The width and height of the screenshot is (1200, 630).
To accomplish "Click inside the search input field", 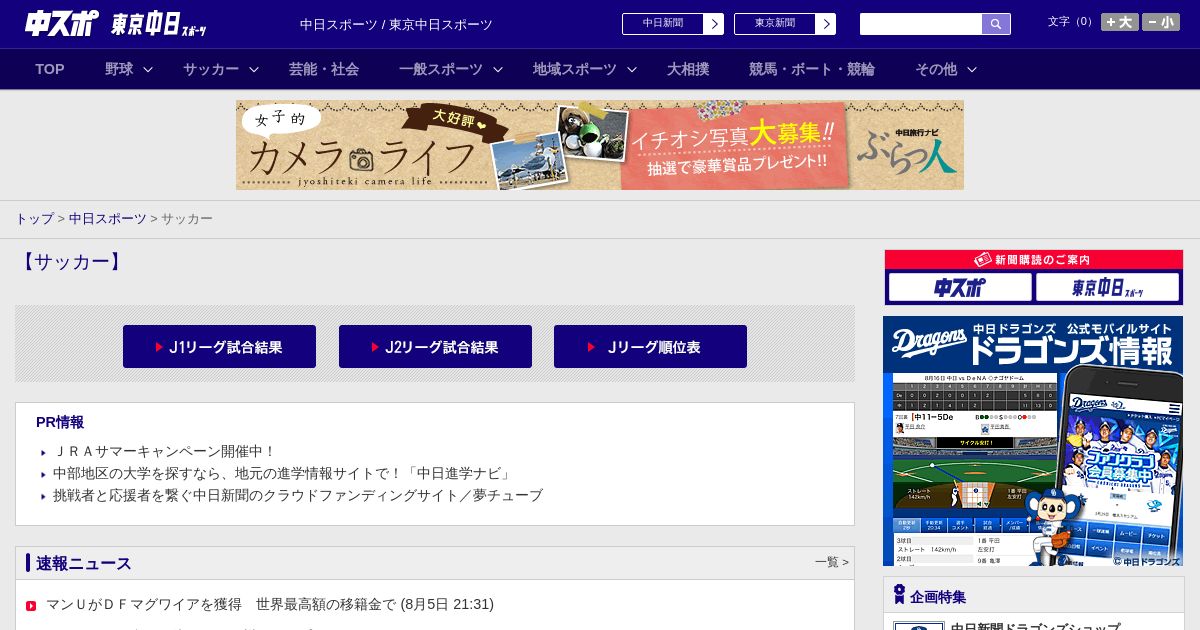I will tap(921, 24).
